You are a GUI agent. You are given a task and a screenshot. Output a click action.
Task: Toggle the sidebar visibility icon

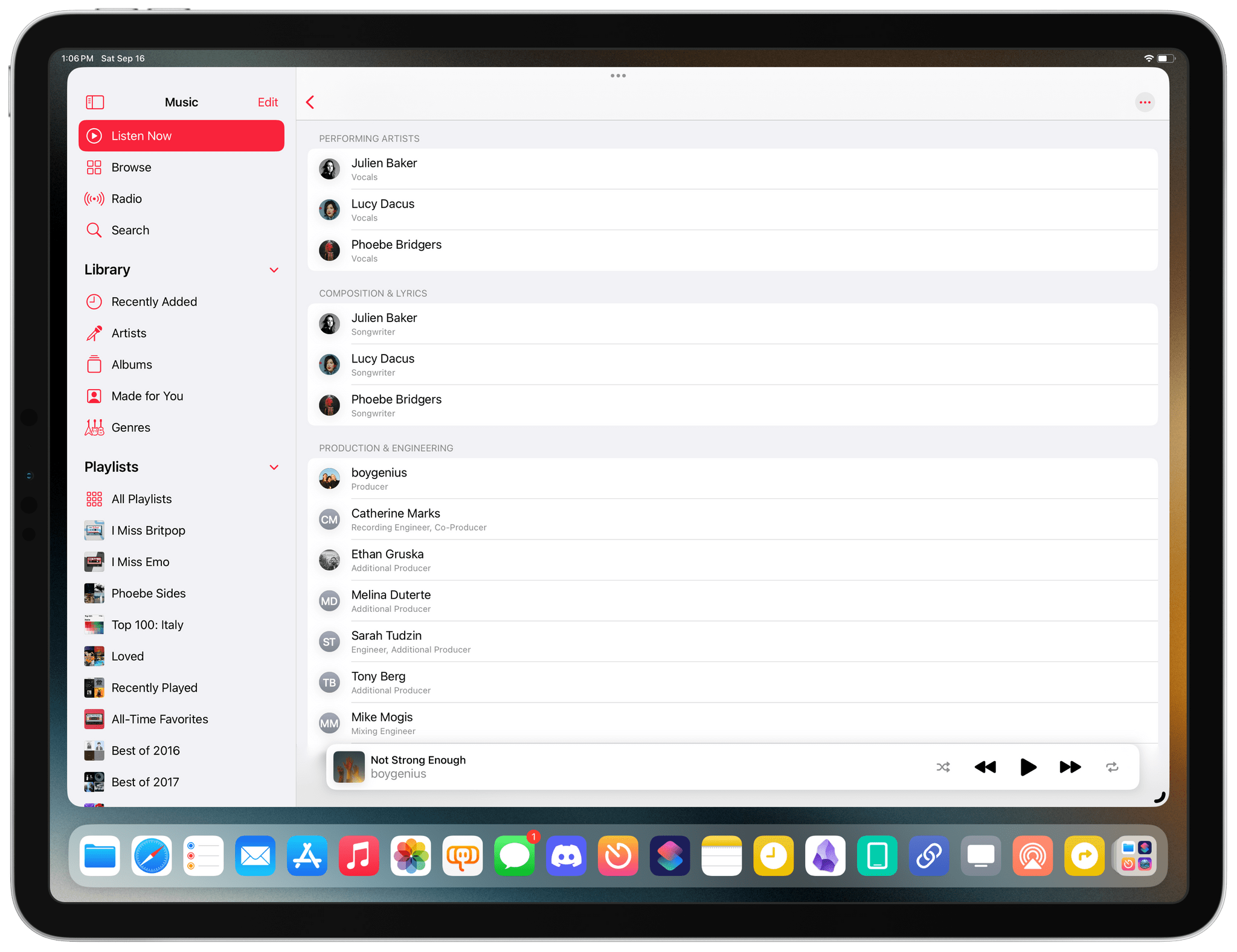click(95, 102)
